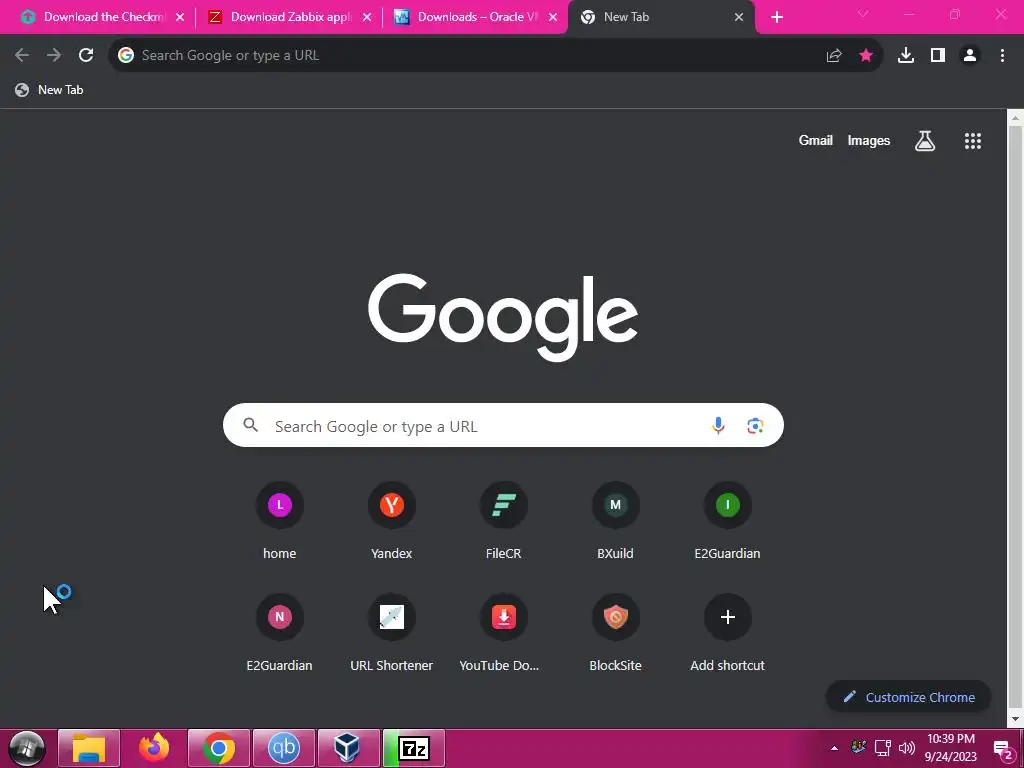The height and width of the screenshot is (768, 1024).
Task: Go back using the back arrow
Action: 22,56
